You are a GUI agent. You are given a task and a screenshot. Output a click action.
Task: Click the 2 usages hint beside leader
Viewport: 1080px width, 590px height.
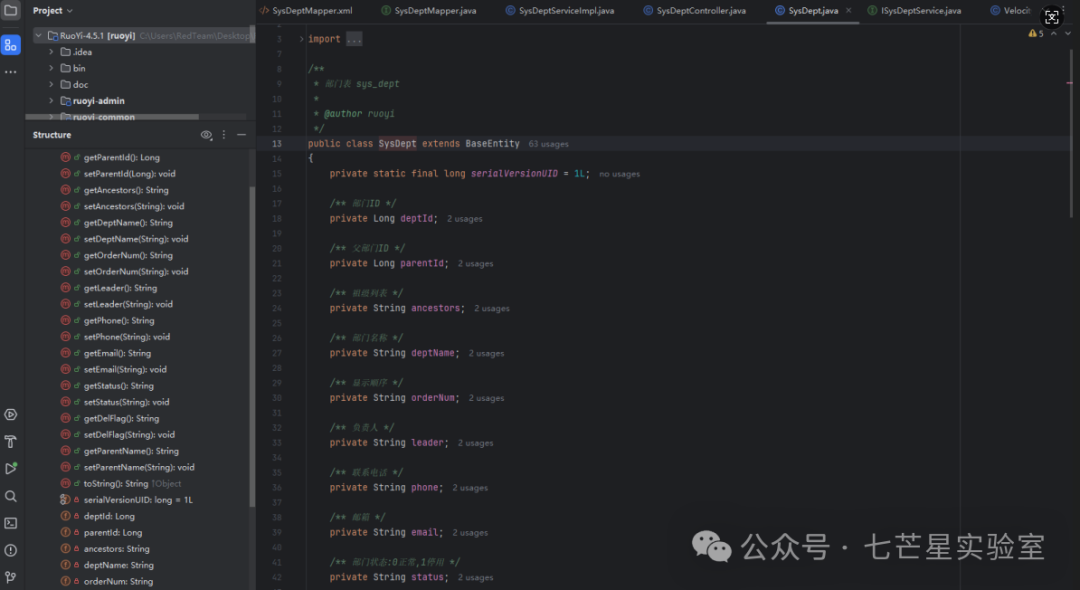pos(475,443)
